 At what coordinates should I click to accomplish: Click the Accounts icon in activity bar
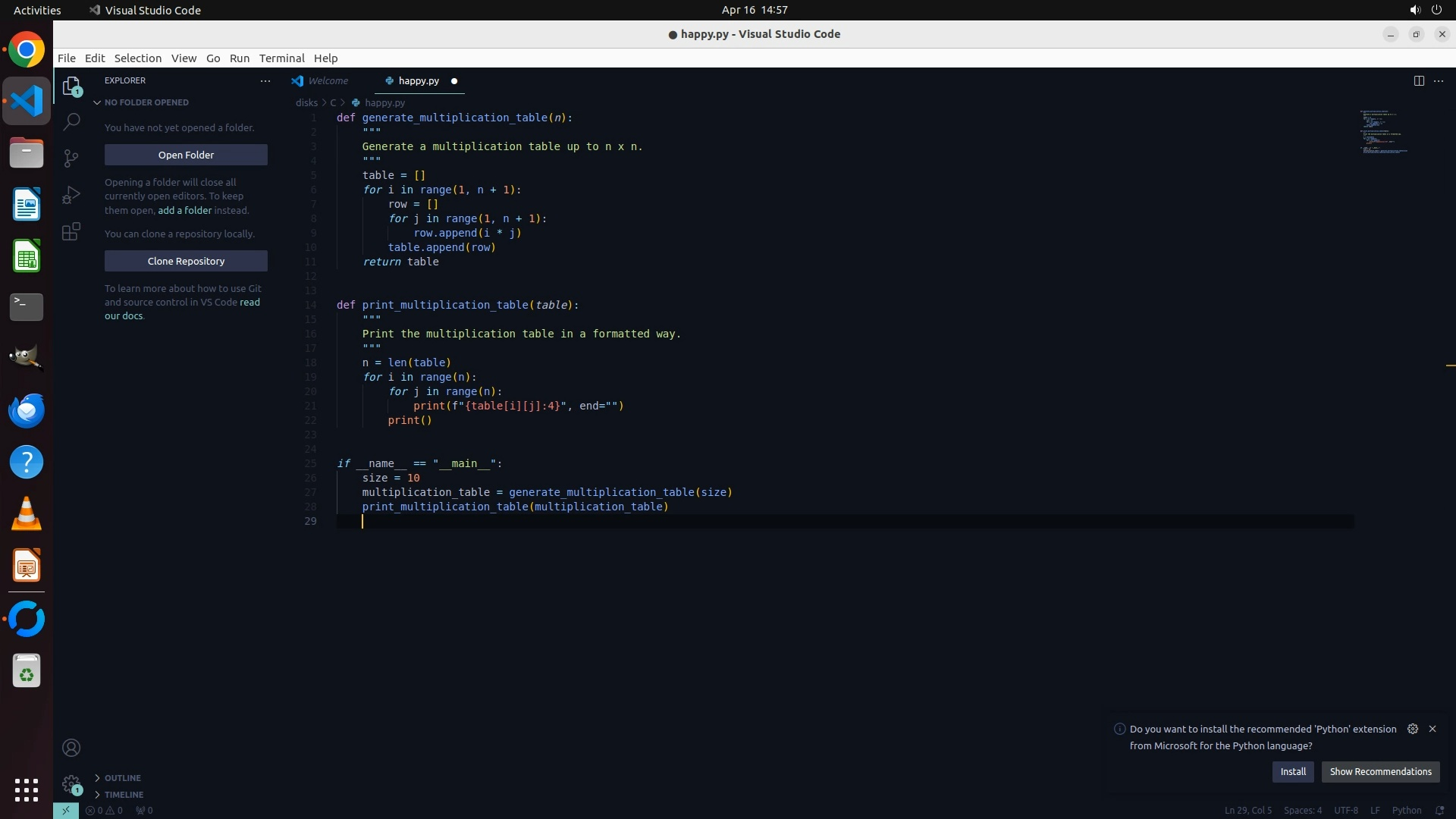click(x=71, y=748)
